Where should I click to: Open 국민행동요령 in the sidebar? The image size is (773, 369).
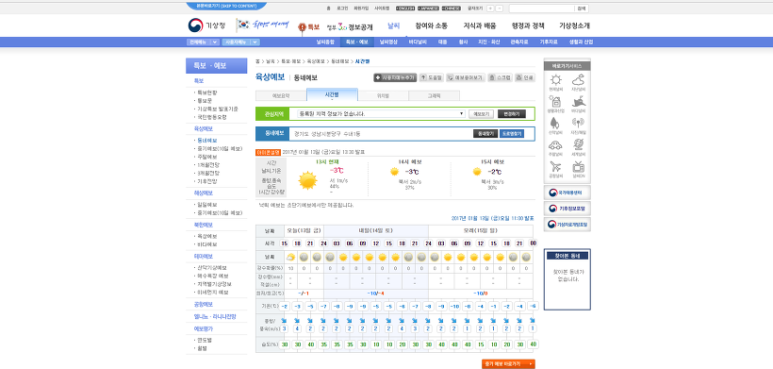pos(212,117)
